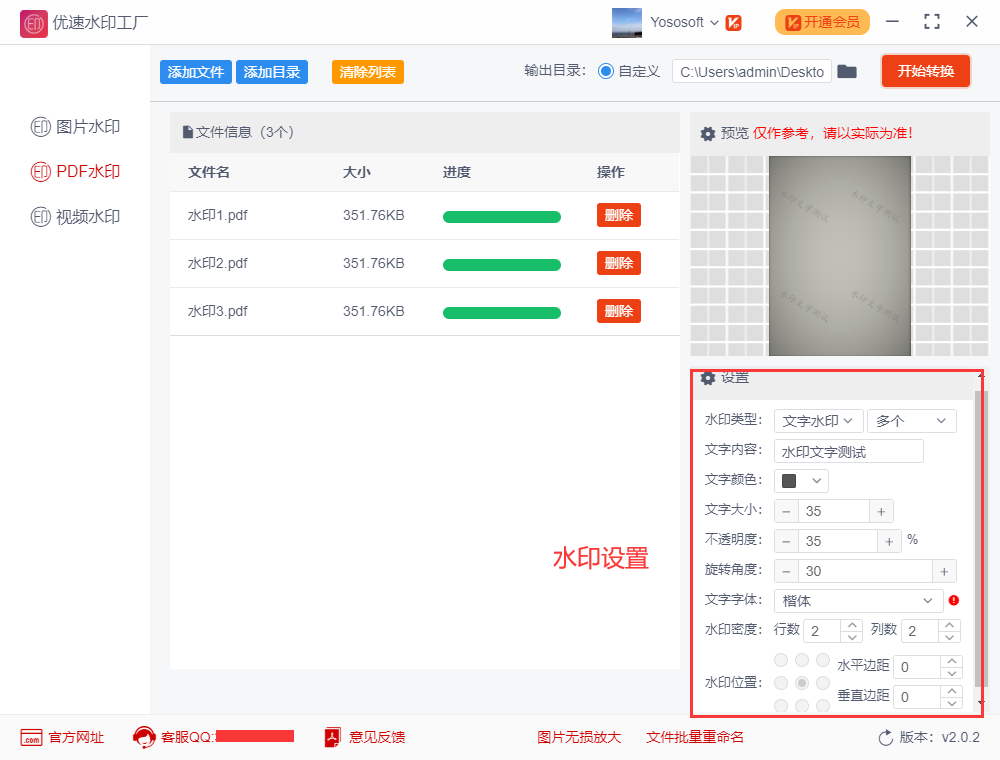Click the 文字内容 text field
1000x760 pixels.
[x=848, y=451]
